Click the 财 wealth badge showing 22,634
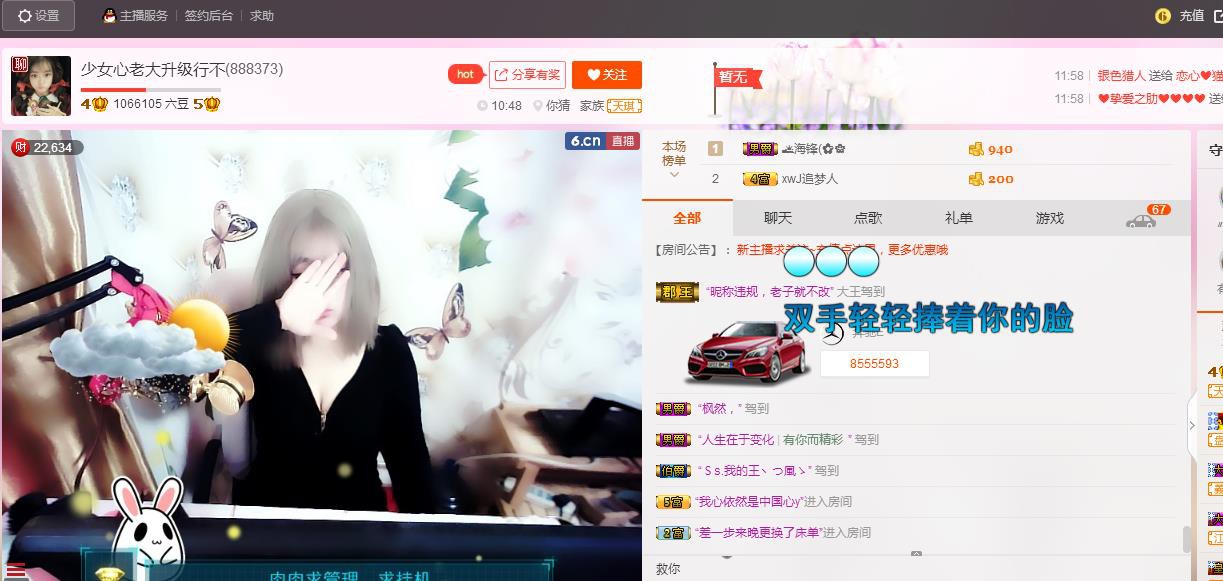1223x581 pixels. (47, 147)
